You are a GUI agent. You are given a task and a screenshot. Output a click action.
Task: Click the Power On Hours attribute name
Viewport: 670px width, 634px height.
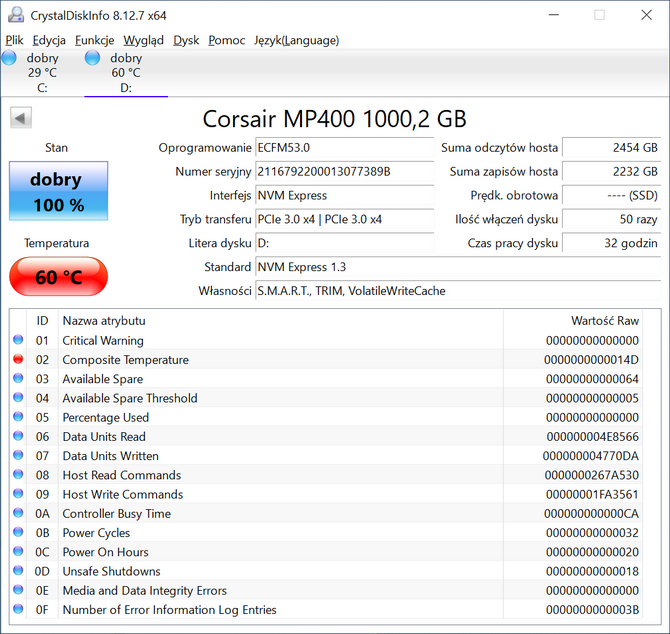106,552
